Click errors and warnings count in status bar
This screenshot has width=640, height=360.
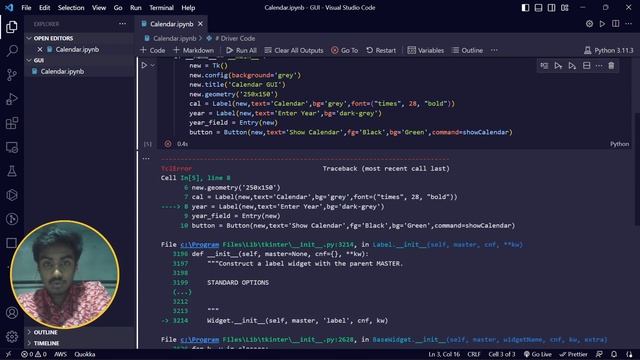tap(34, 354)
